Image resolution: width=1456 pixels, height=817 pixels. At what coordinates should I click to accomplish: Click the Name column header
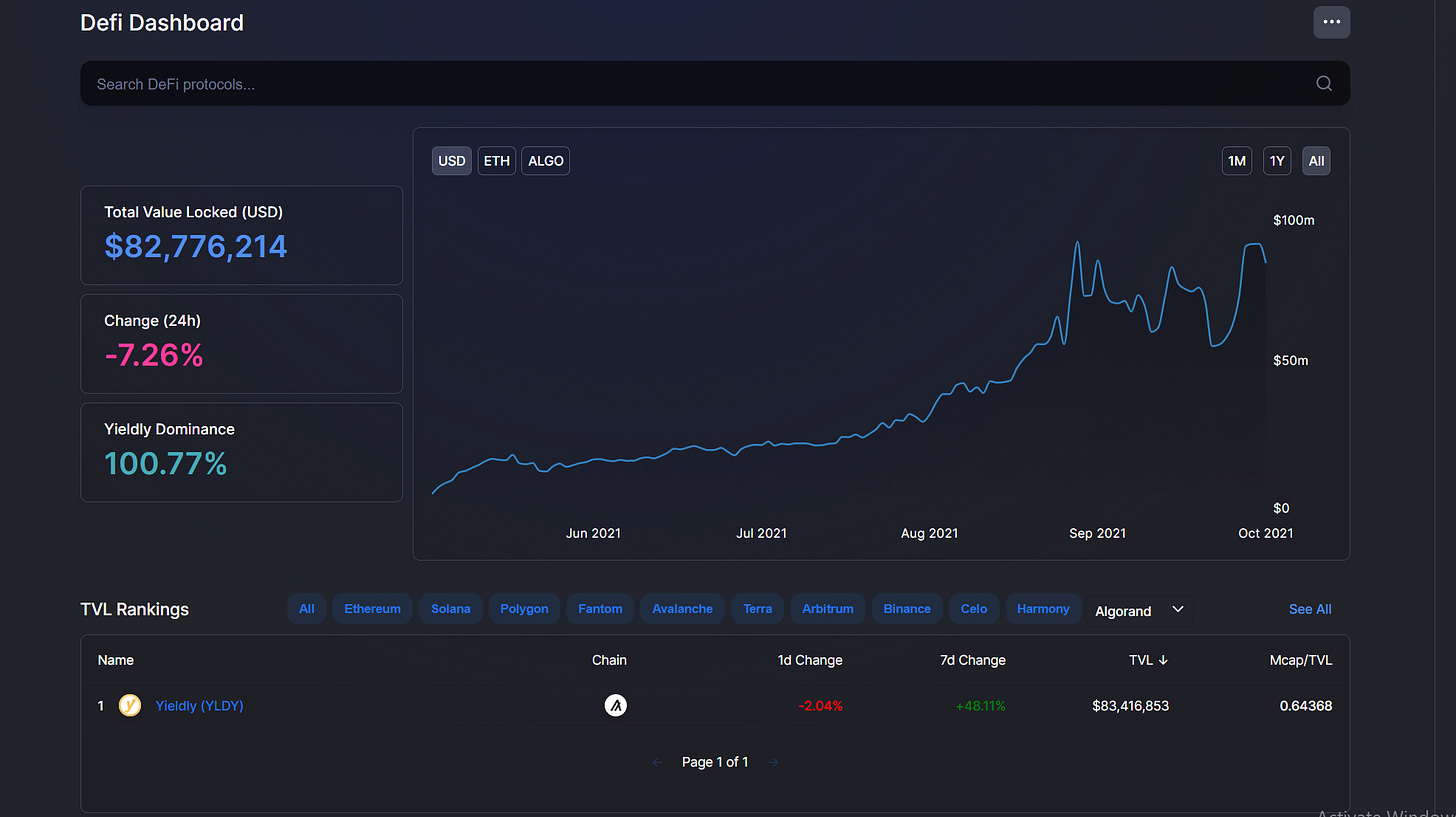point(116,660)
